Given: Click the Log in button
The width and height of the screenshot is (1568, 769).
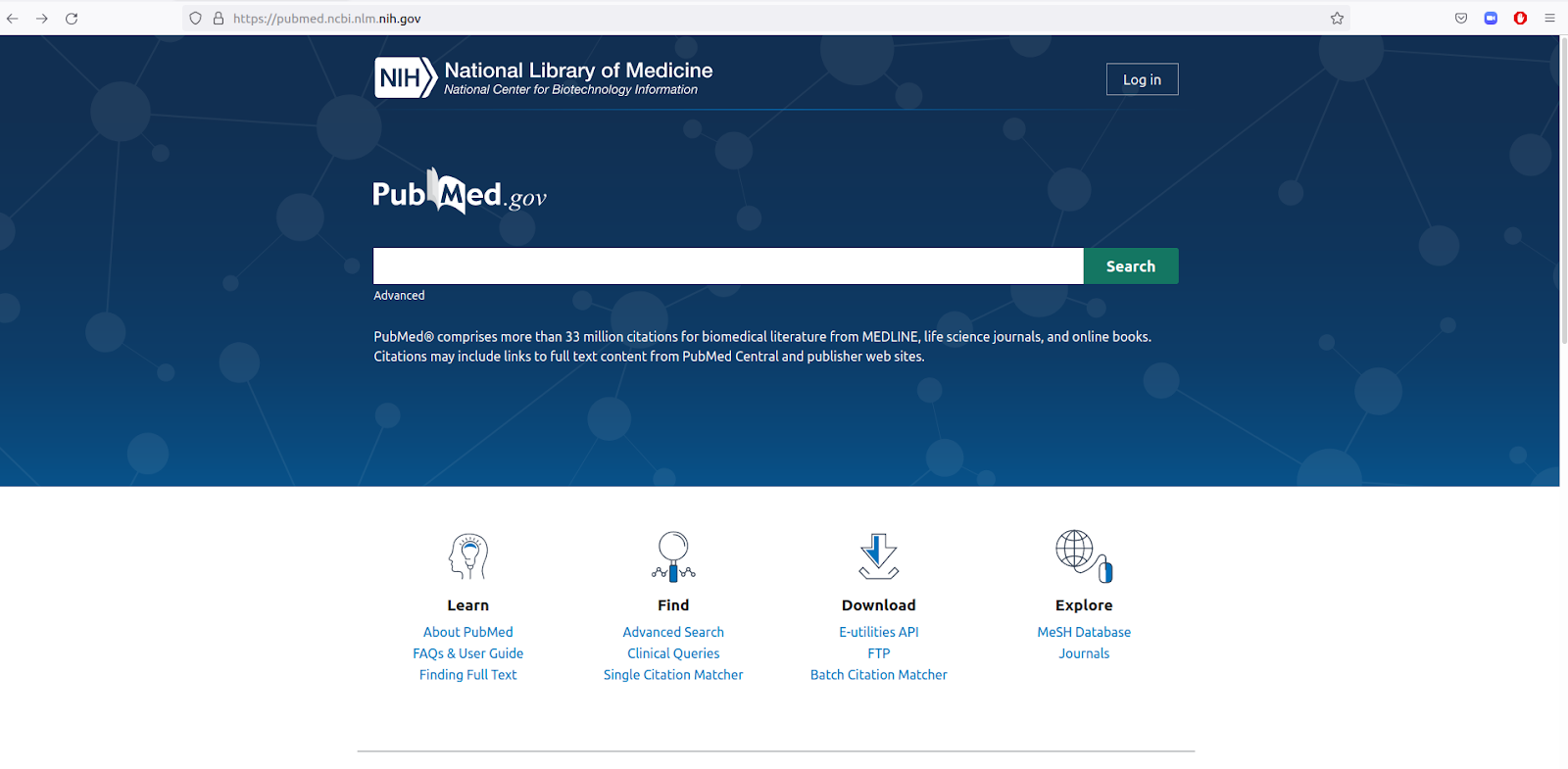Looking at the screenshot, I should click(1143, 79).
